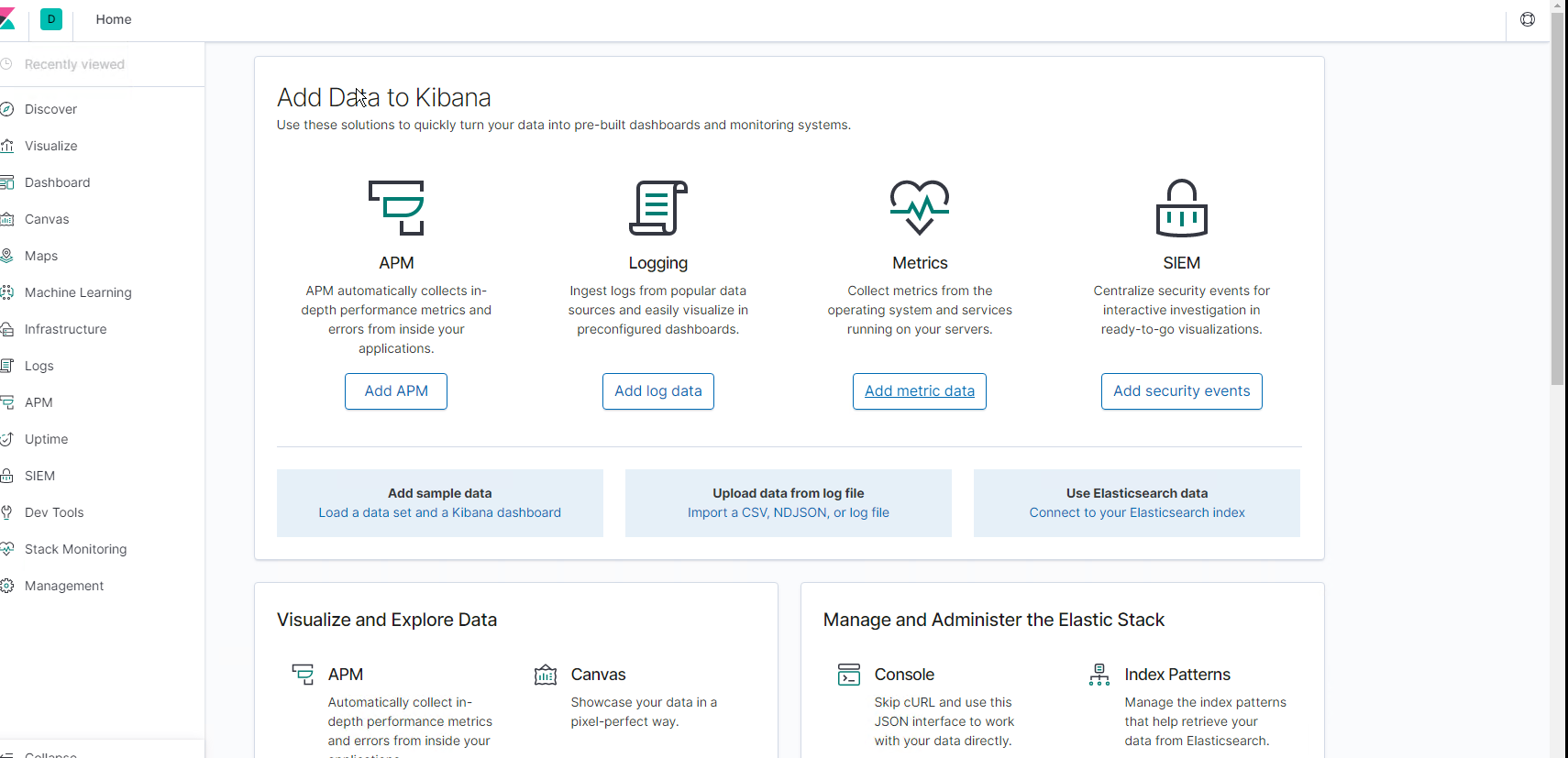Screen dimensions: 1568x758
Task: Go to Visualize in the sidebar
Action: (50, 146)
